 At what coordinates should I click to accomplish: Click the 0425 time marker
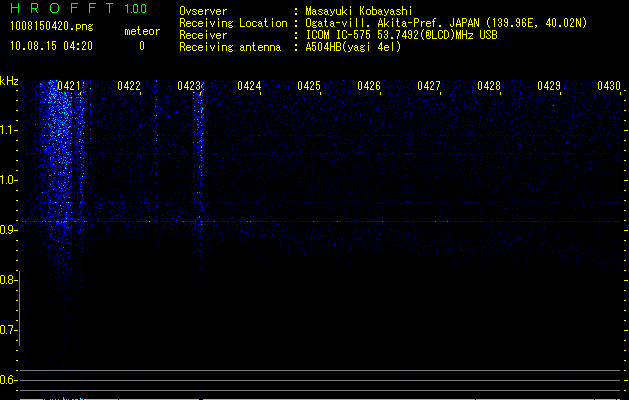309,86
